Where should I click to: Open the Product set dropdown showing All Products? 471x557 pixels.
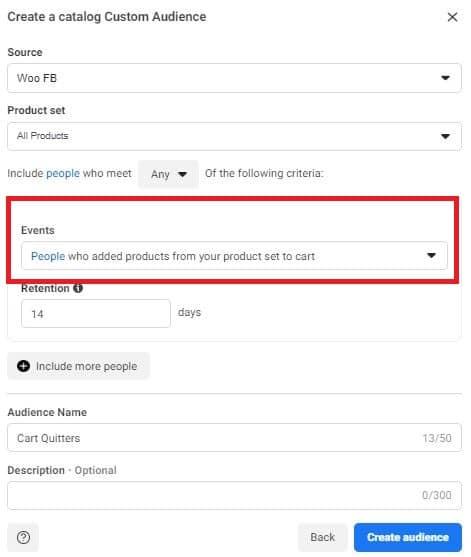(234, 136)
